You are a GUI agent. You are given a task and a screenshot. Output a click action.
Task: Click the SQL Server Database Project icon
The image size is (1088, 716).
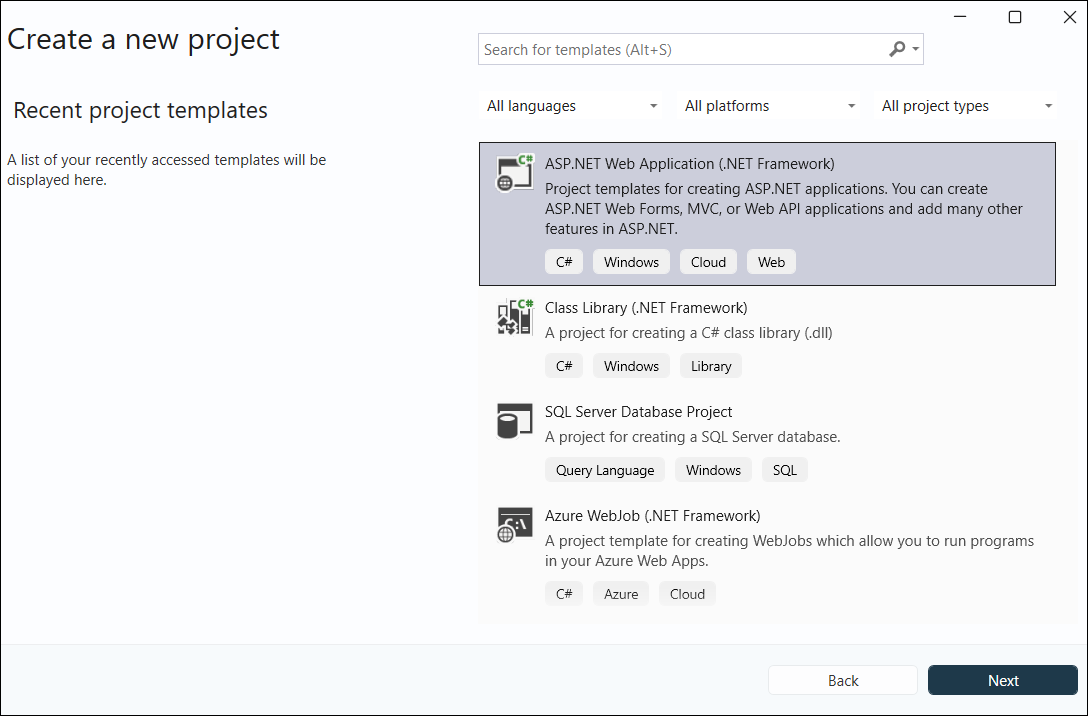(x=514, y=421)
